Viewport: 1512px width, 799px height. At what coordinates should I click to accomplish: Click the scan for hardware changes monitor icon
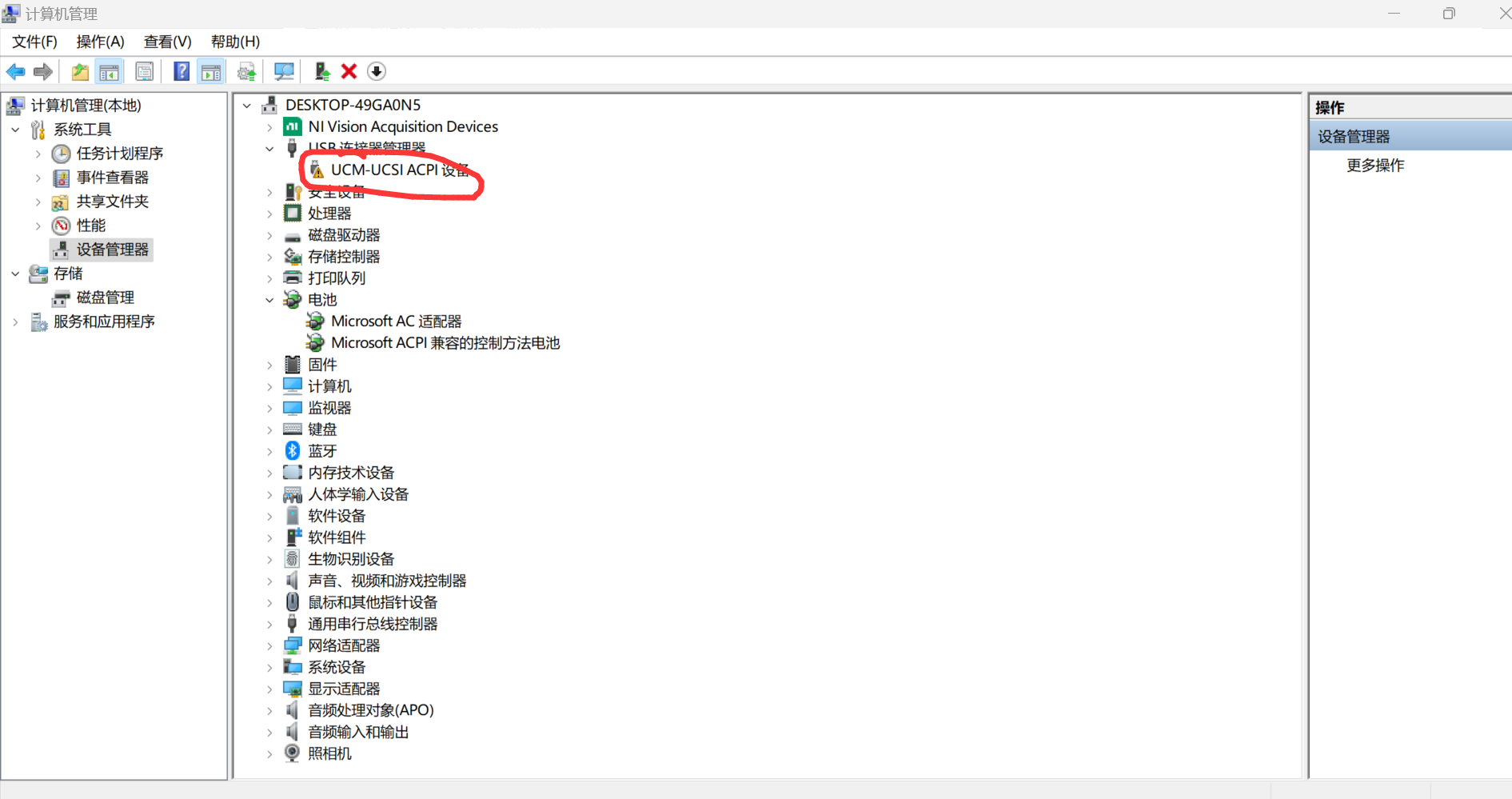284,72
